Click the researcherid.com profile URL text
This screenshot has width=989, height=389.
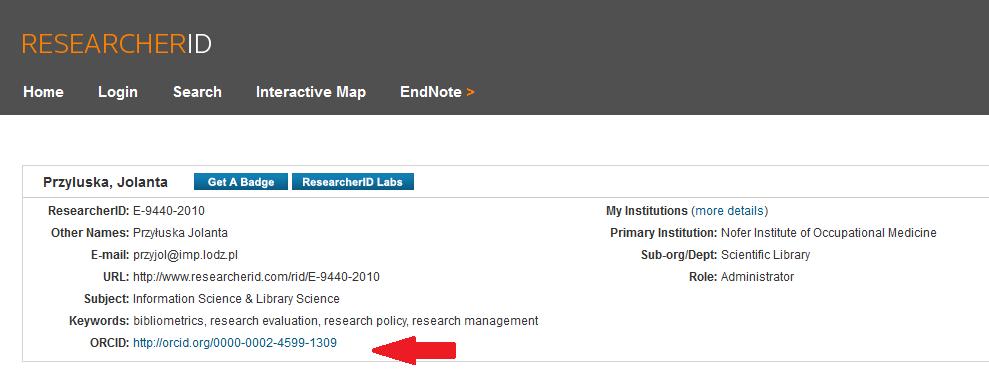pos(257,277)
